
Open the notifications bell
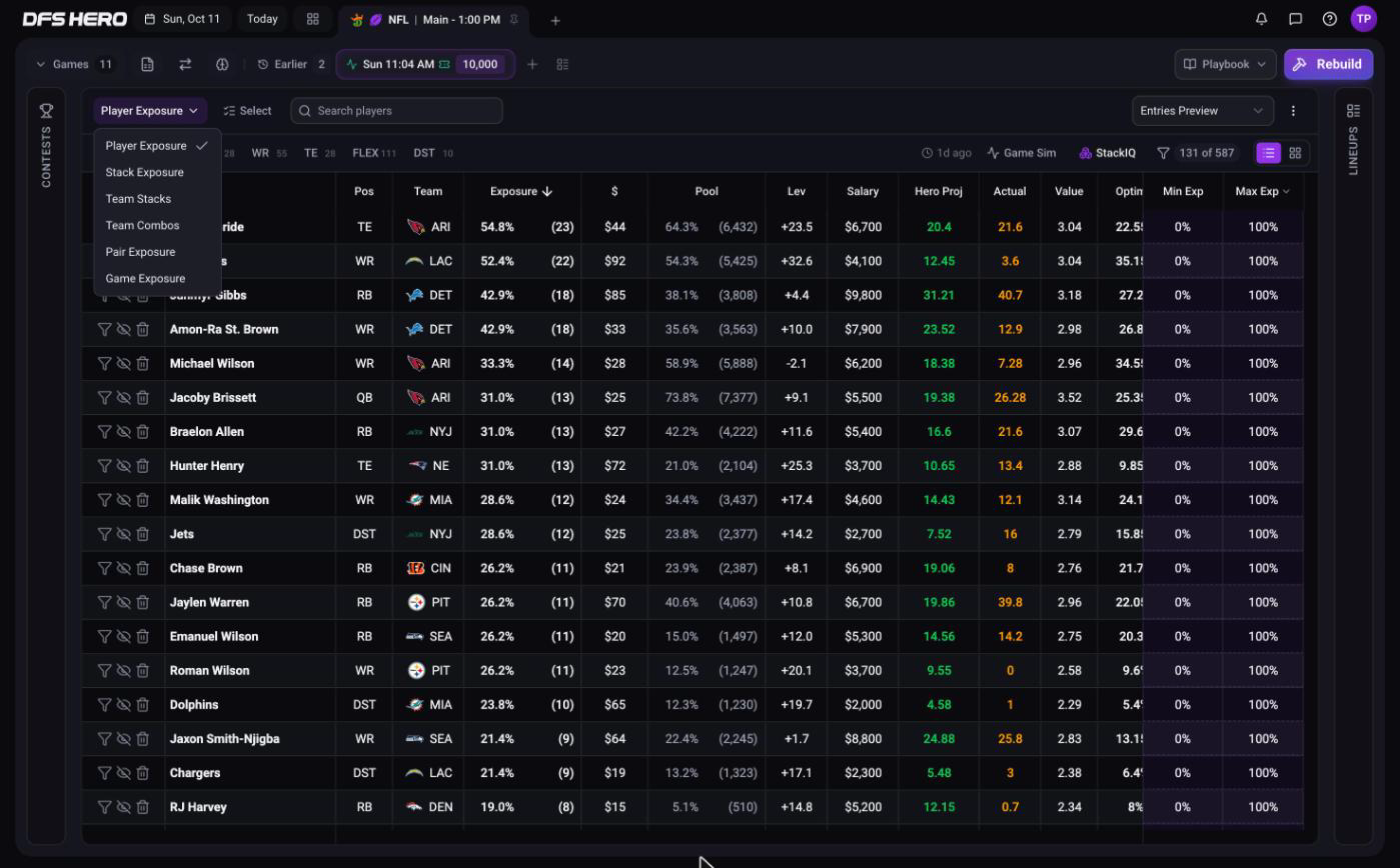coord(1261,19)
